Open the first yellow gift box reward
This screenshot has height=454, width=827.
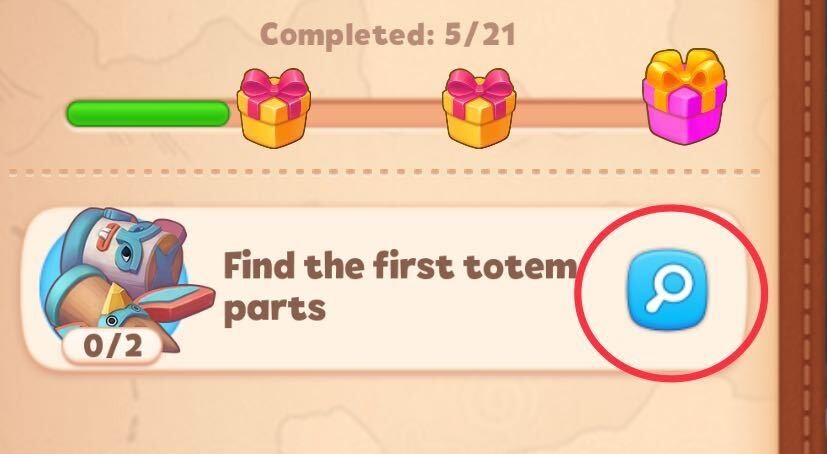[x=273, y=109]
